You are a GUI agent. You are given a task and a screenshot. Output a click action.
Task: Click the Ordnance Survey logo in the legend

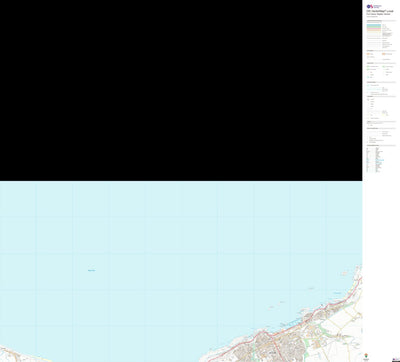[374, 6]
